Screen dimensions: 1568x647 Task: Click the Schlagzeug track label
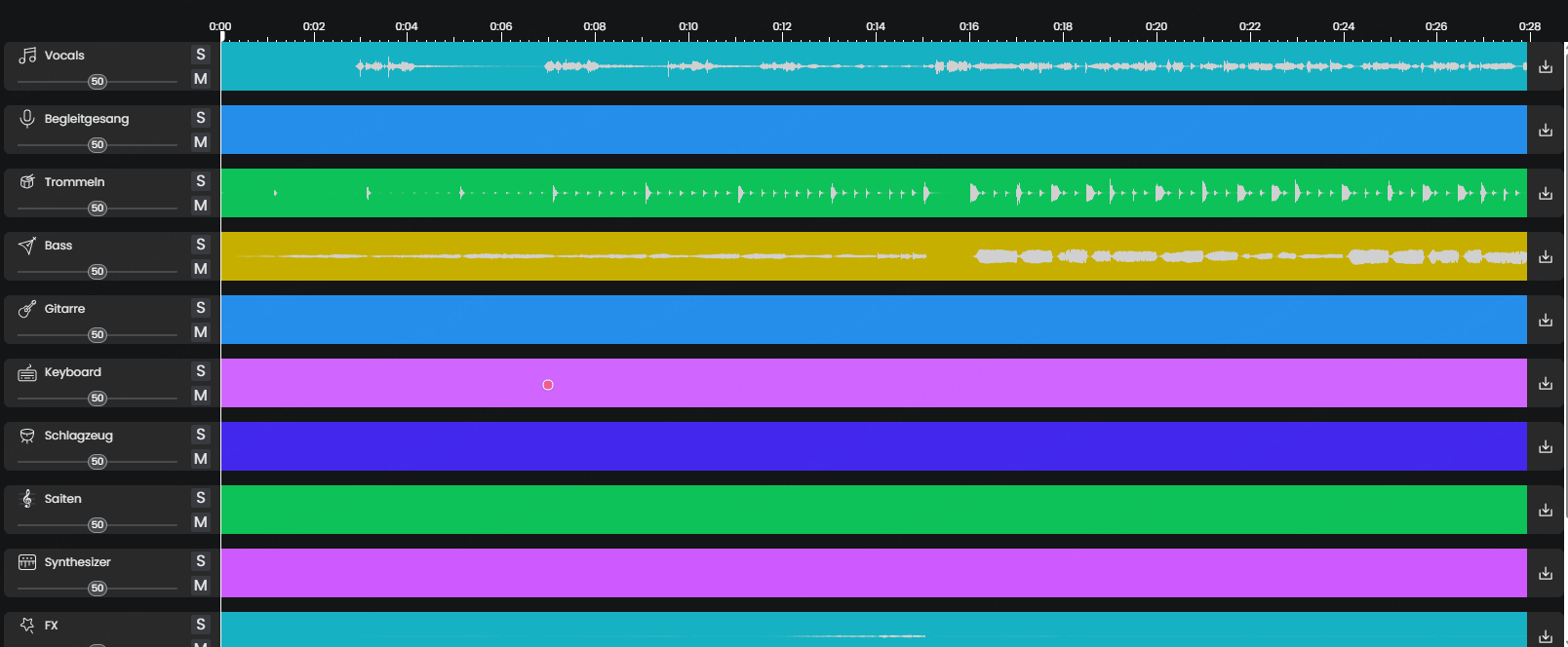tap(79, 436)
